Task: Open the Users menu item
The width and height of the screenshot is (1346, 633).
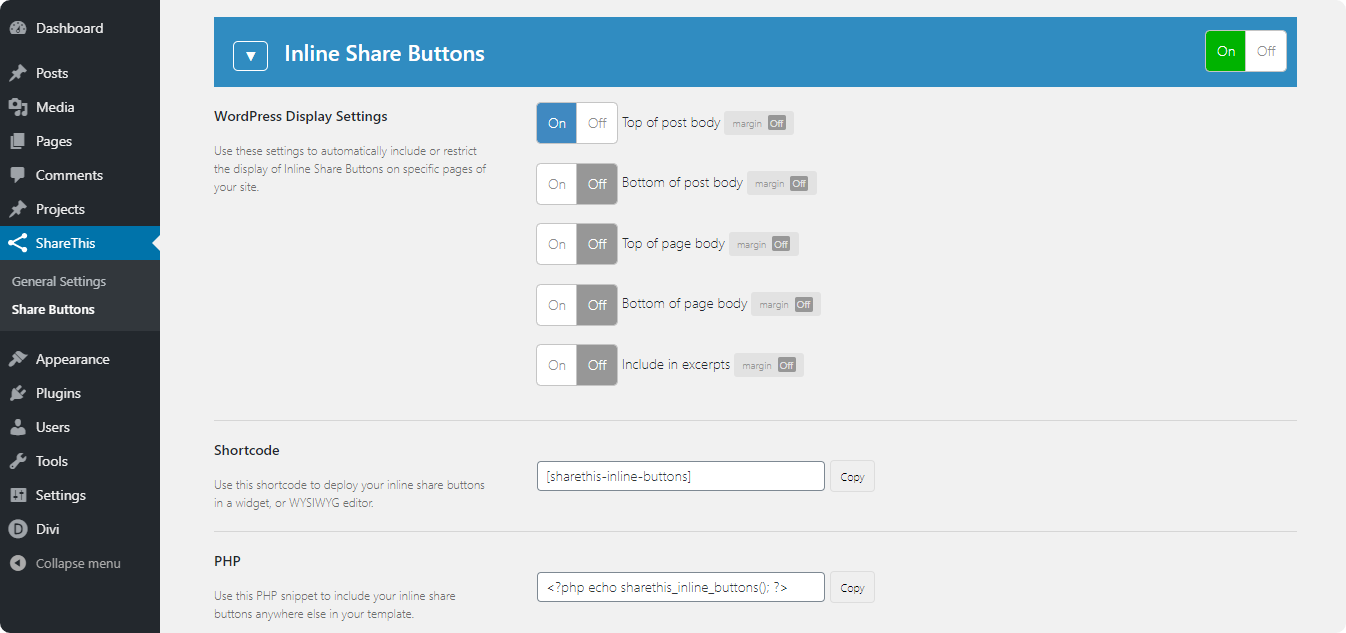Action: (80, 427)
